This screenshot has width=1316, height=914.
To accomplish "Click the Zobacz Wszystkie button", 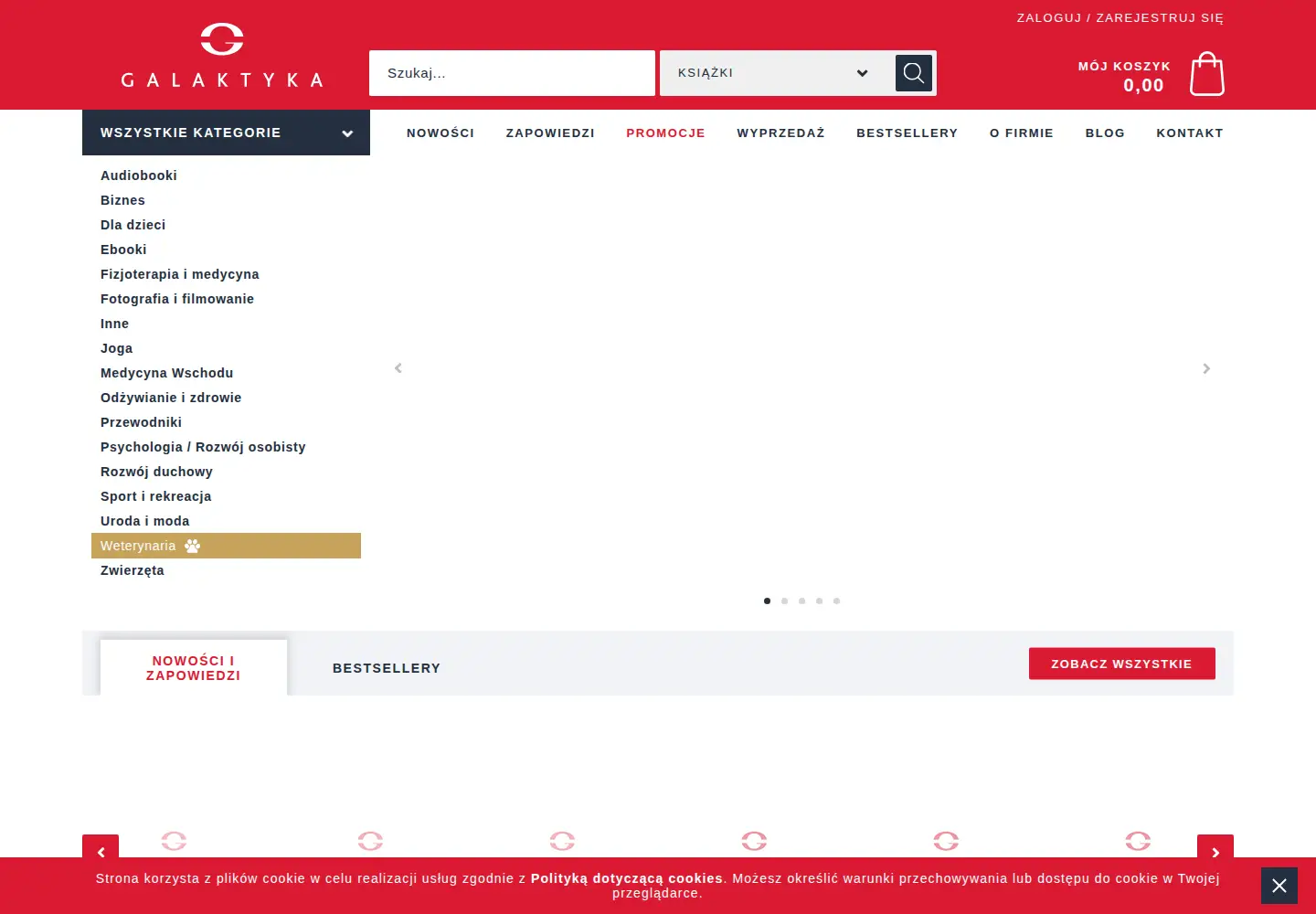I will click(1122, 664).
